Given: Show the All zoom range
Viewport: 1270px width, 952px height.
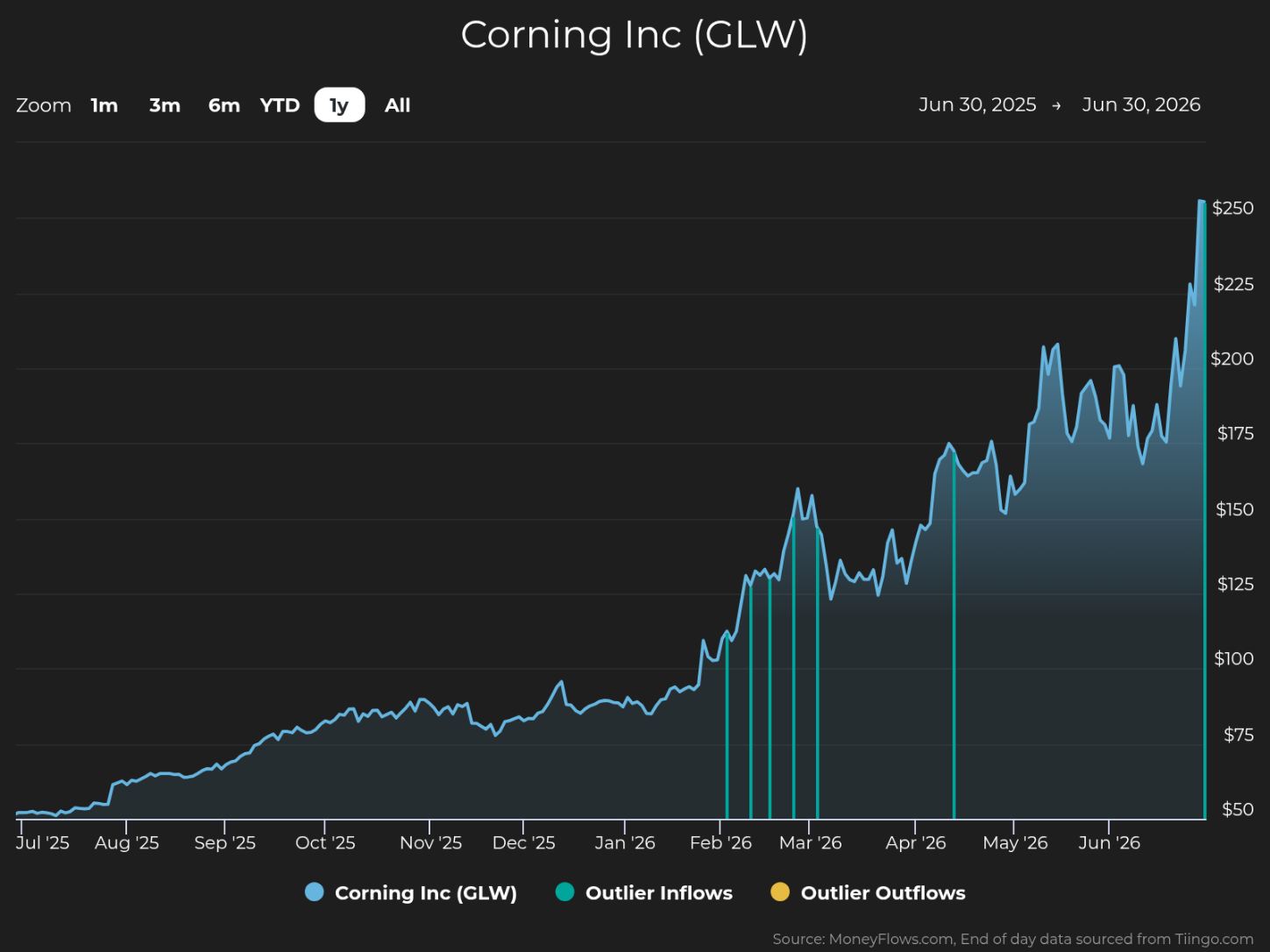Looking at the screenshot, I should (x=397, y=105).
